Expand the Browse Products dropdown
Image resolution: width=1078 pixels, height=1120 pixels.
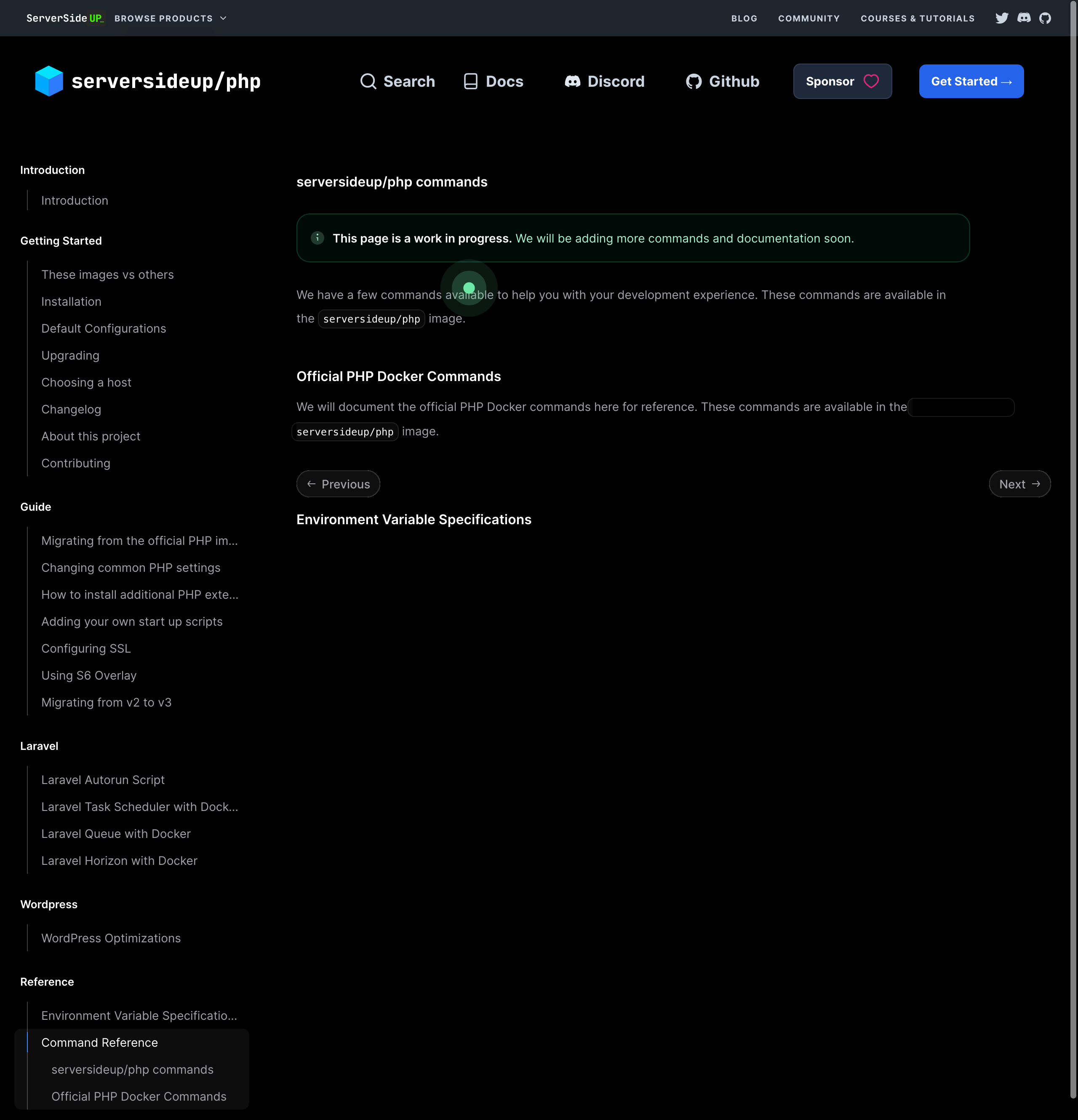click(x=170, y=18)
